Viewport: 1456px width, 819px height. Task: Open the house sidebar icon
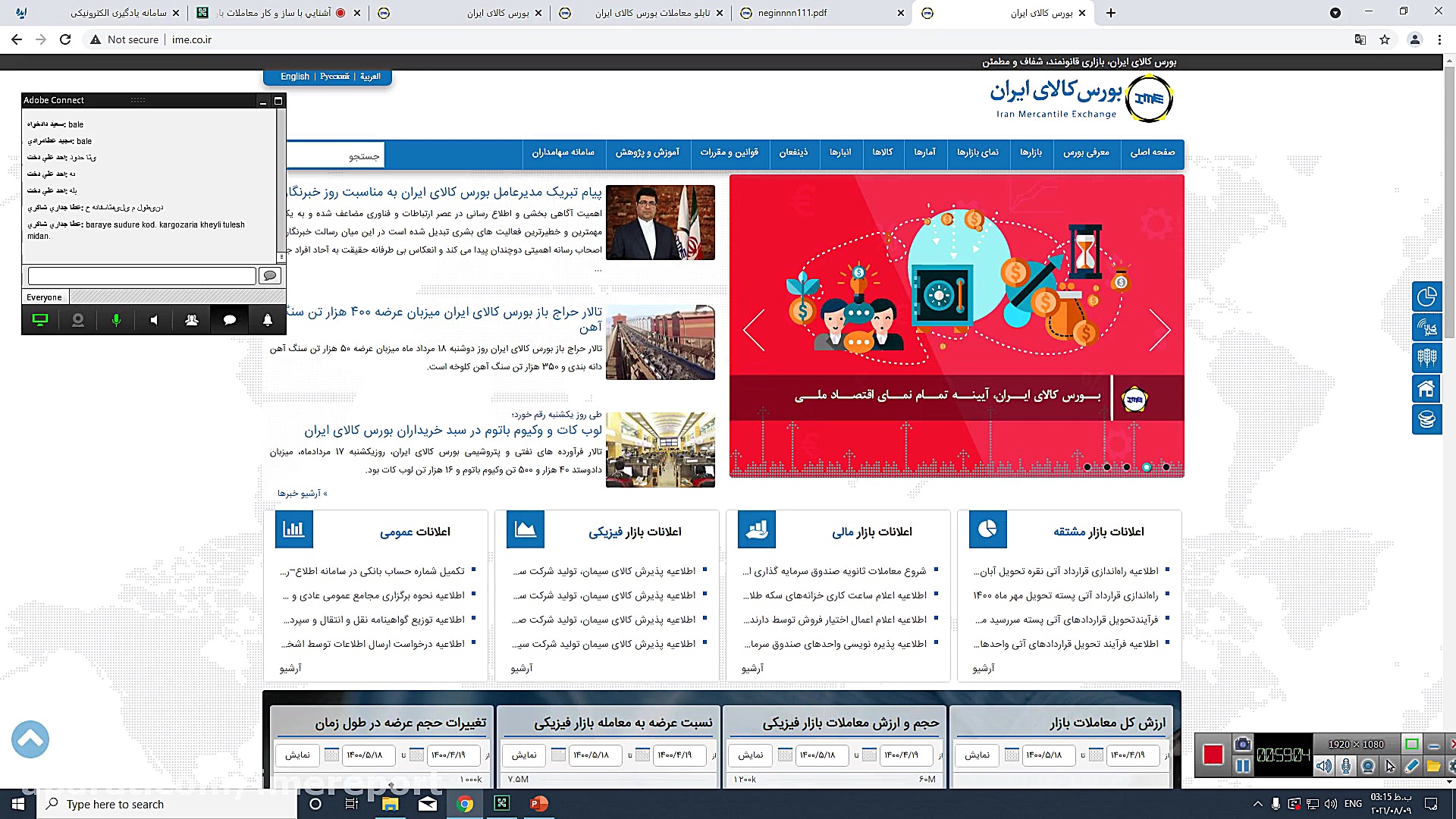(x=1426, y=389)
